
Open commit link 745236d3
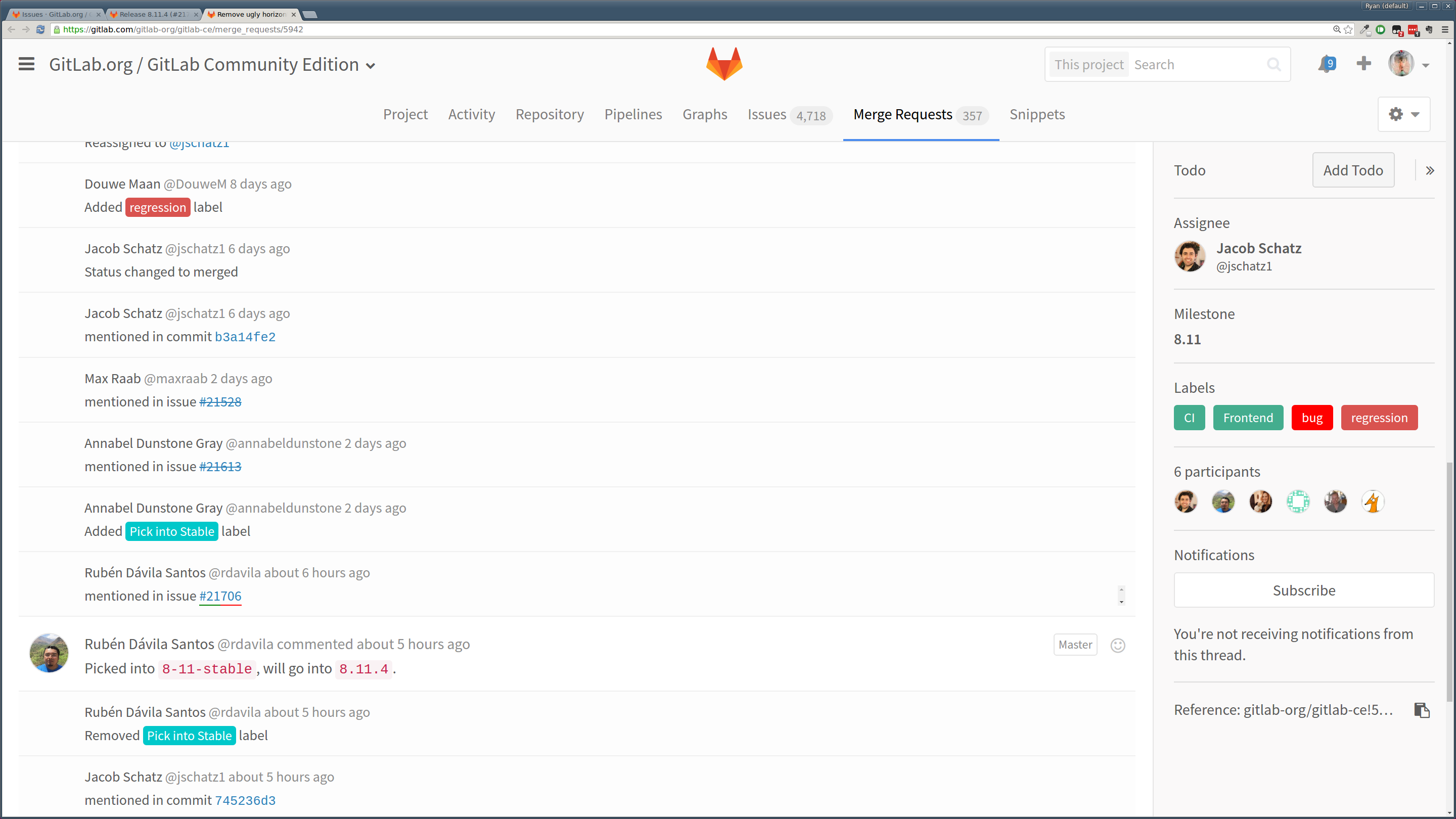click(245, 800)
